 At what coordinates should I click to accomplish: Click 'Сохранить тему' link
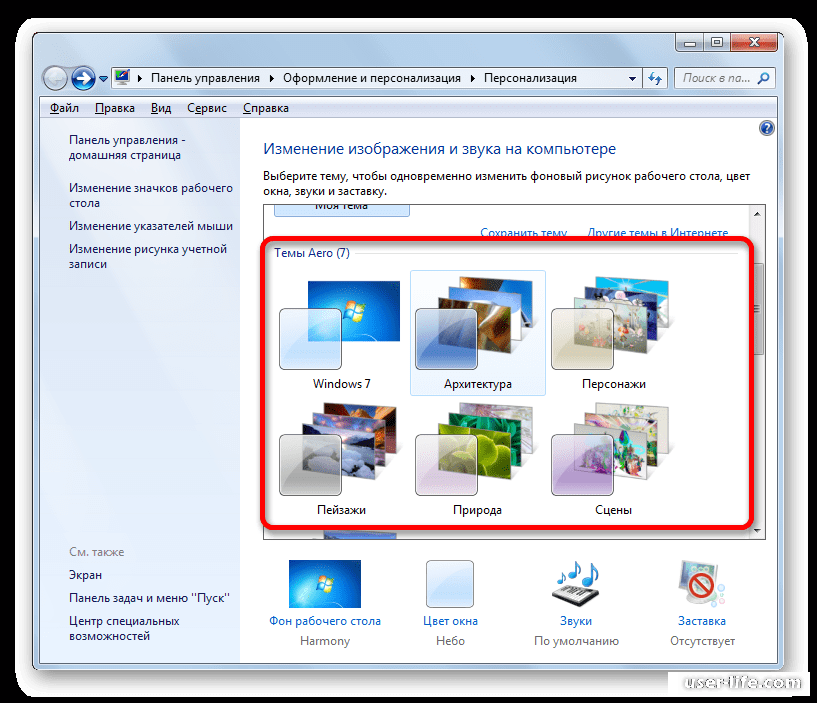tap(523, 233)
